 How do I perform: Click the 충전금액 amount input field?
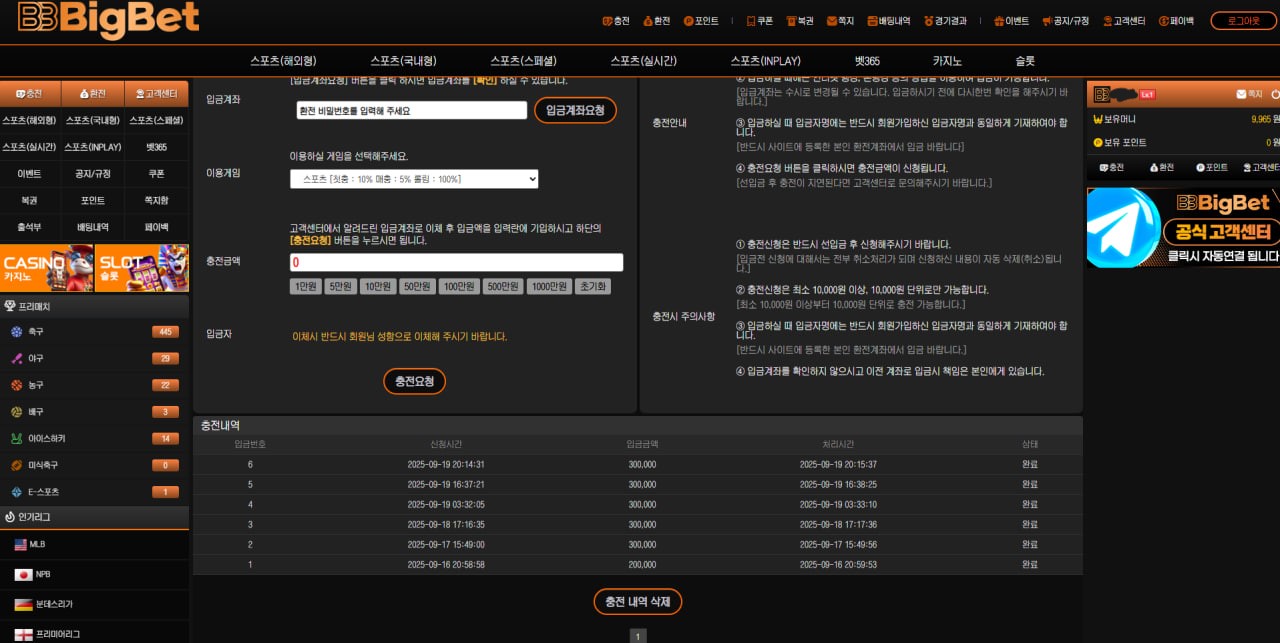tap(456, 263)
